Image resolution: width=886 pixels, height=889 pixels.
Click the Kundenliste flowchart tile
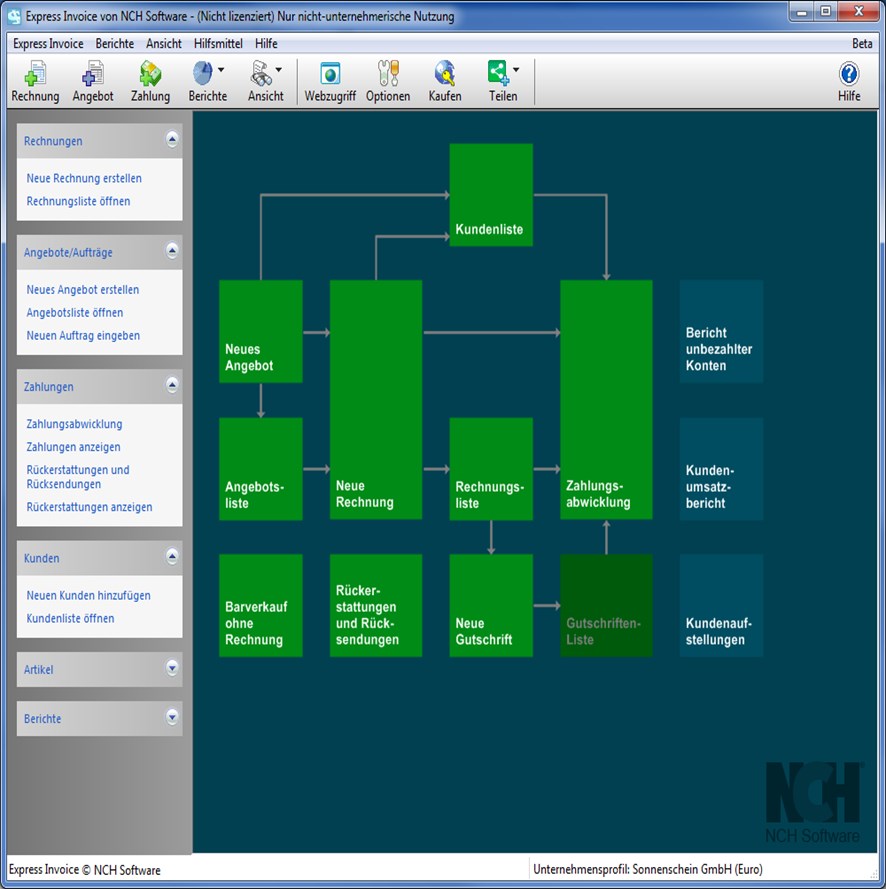[x=491, y=194]
